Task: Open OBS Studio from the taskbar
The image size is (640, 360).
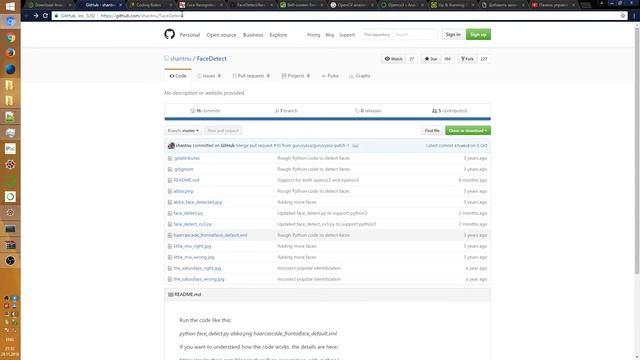Action: tap(10, 260)
